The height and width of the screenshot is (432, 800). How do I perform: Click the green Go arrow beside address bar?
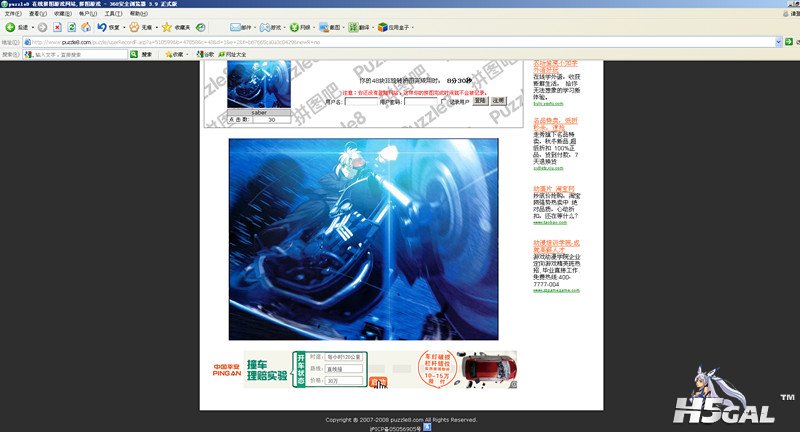pyautogui.click(x=790, y=42)
